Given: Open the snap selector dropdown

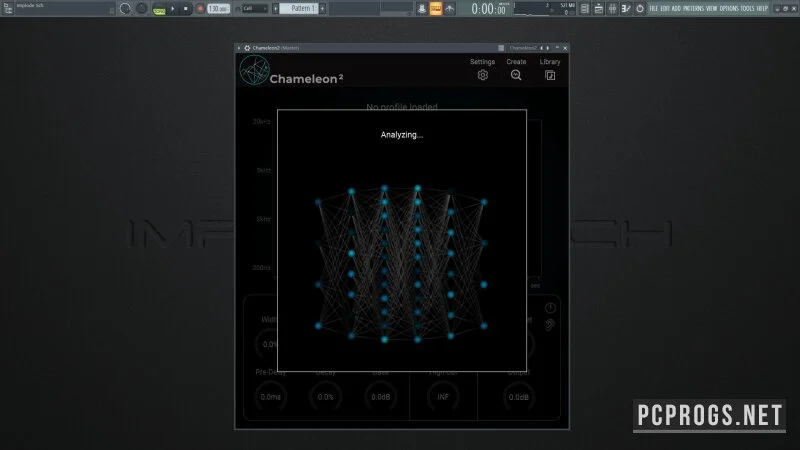Looking at the screenshot, I should (254, 9).
